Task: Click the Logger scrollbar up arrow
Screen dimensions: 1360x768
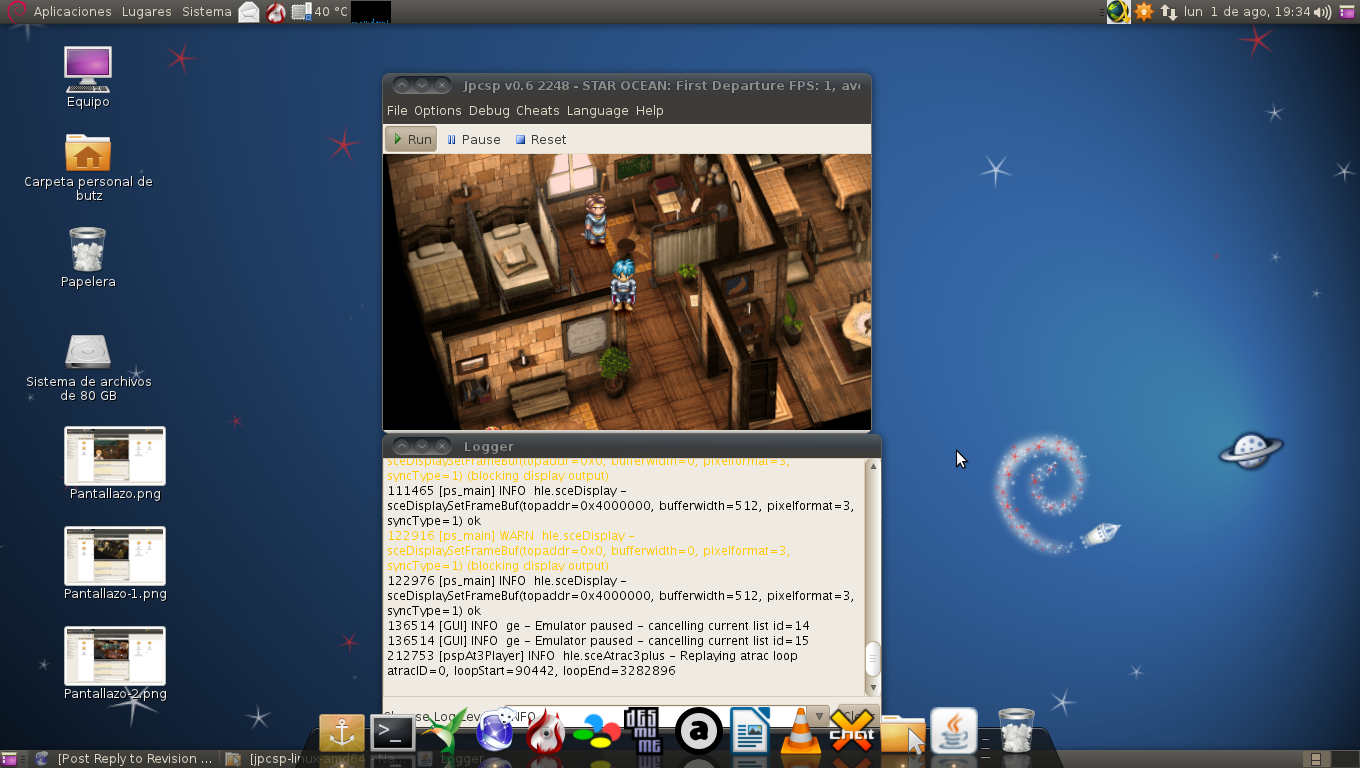Action: [873, 466]
